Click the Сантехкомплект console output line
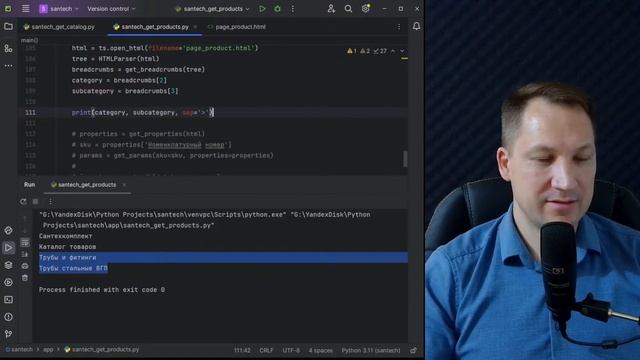The width and height of the screenshot is (640, 360). pos(66,236)
